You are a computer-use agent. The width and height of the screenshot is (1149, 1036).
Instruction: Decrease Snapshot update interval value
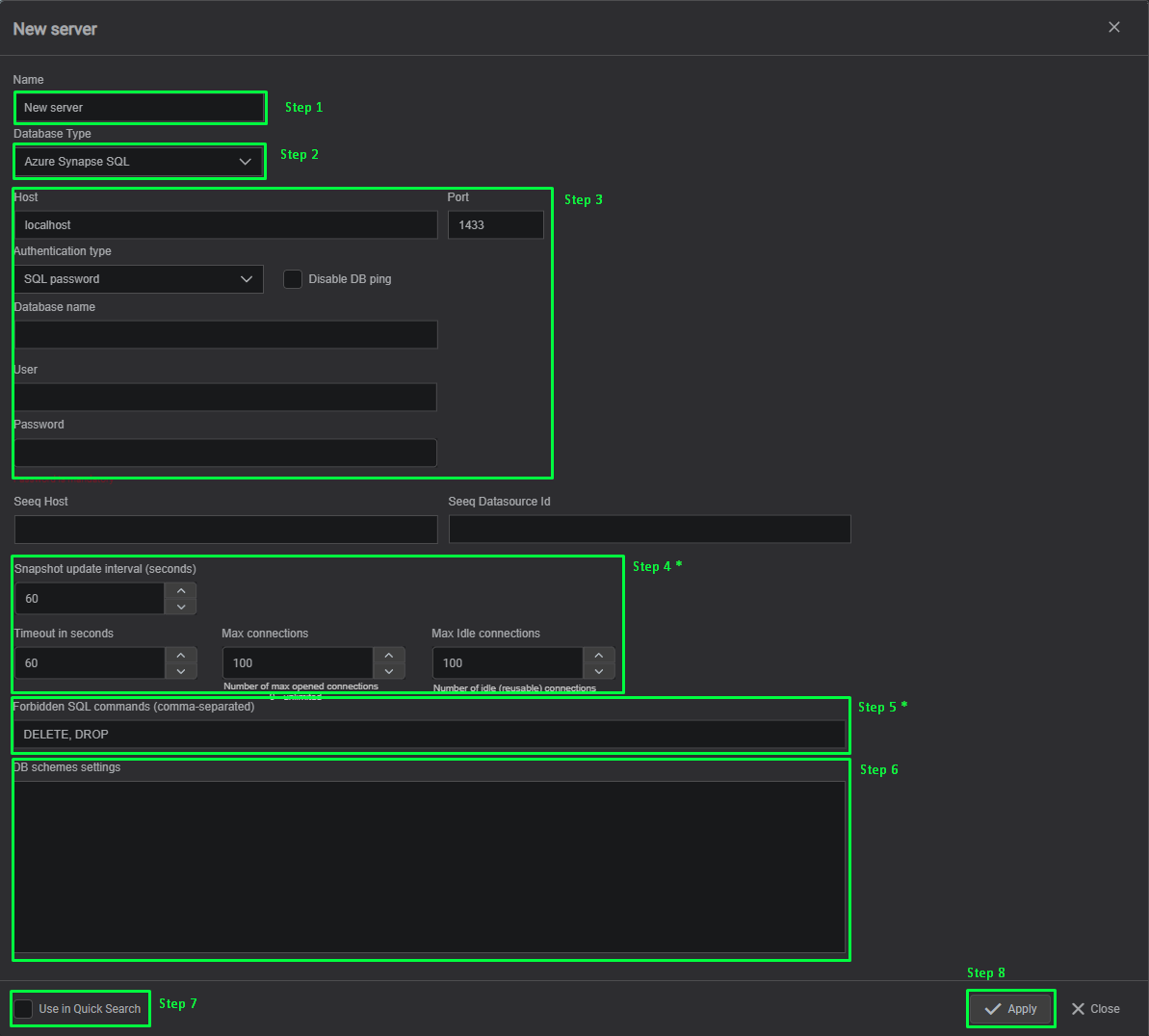181,607
